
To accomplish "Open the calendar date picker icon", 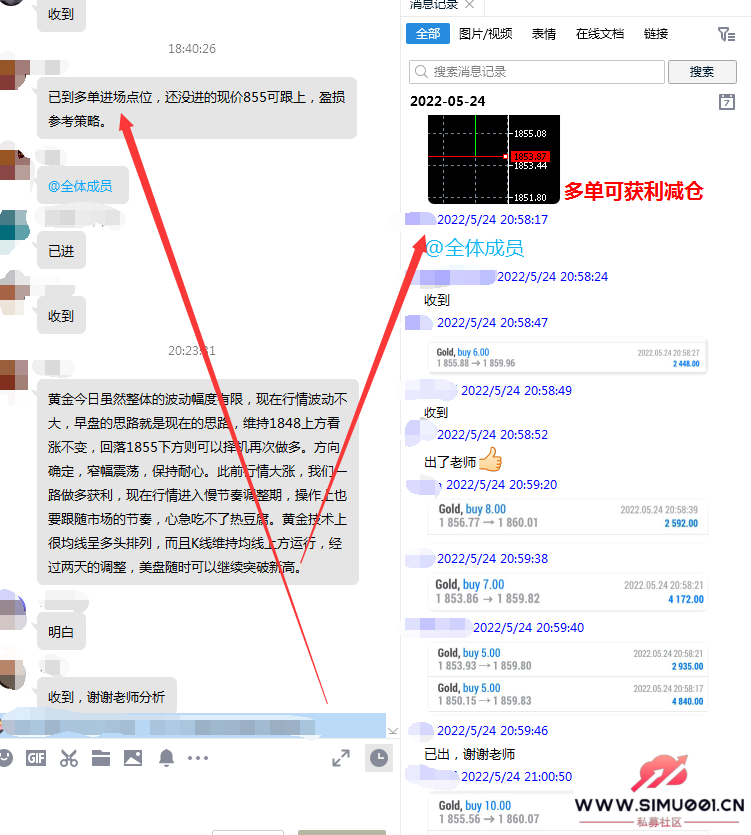I will [727, 102].
